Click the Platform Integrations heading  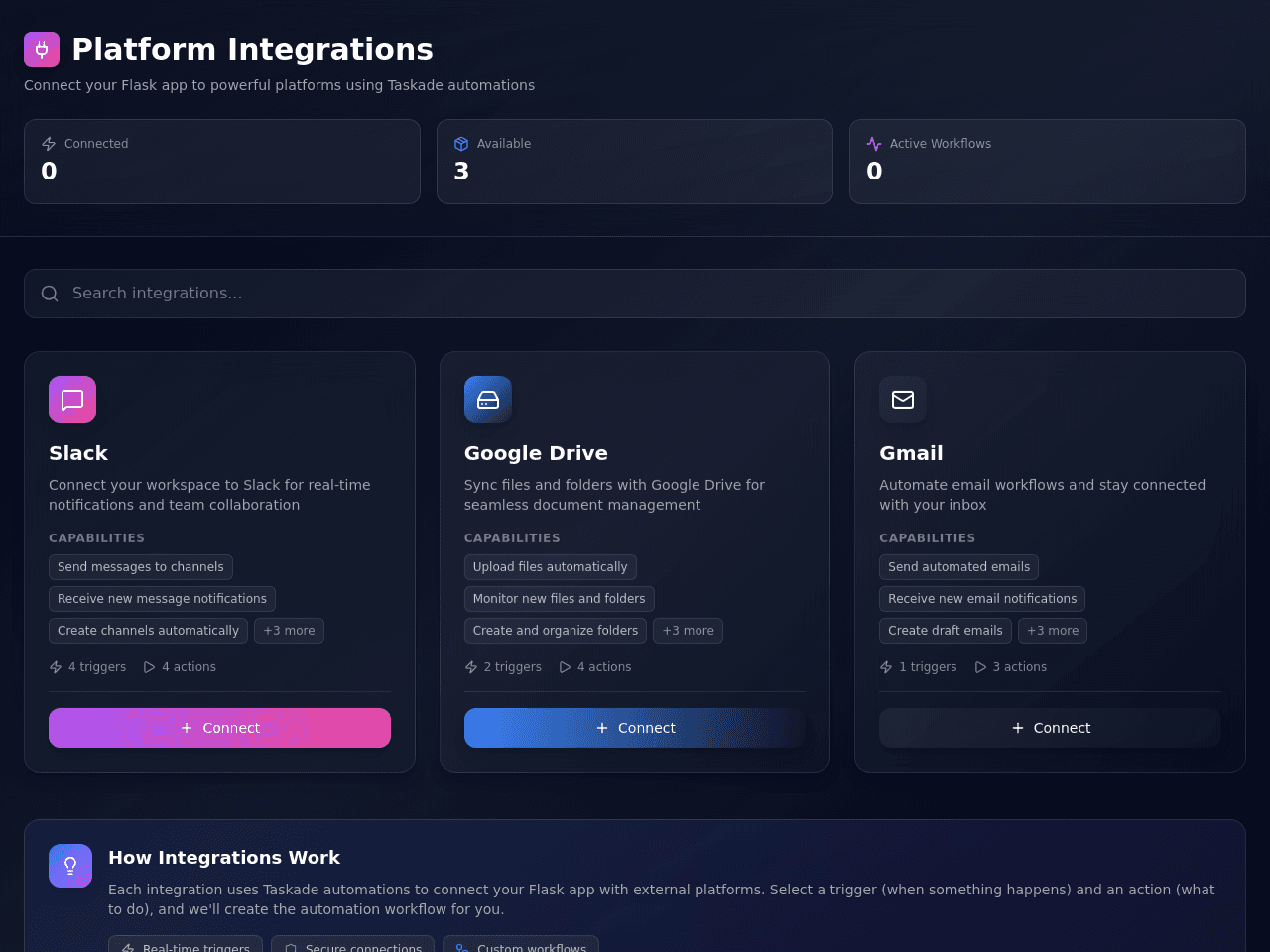click(x=252, y=50)
